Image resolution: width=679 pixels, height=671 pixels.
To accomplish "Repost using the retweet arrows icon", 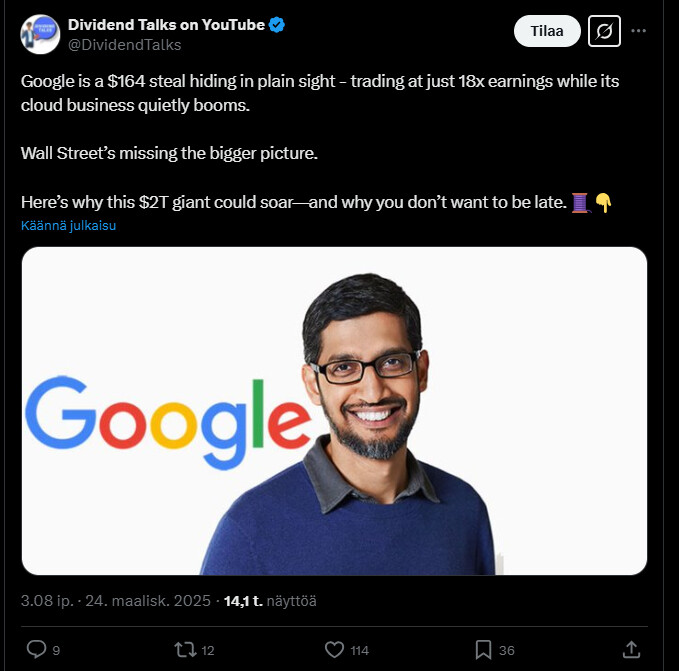I will (185, 650).
